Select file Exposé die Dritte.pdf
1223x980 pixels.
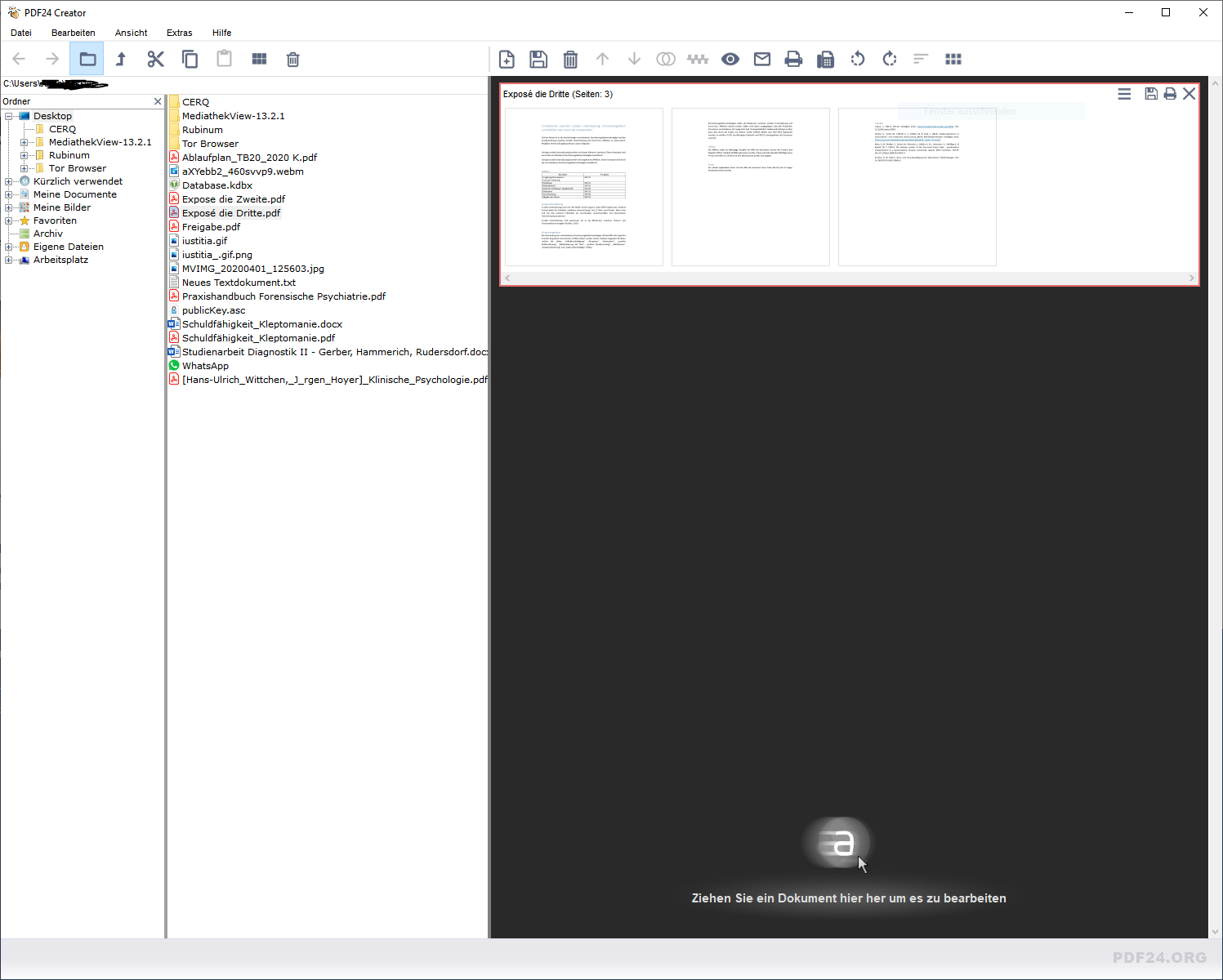(x=231, y=213)
